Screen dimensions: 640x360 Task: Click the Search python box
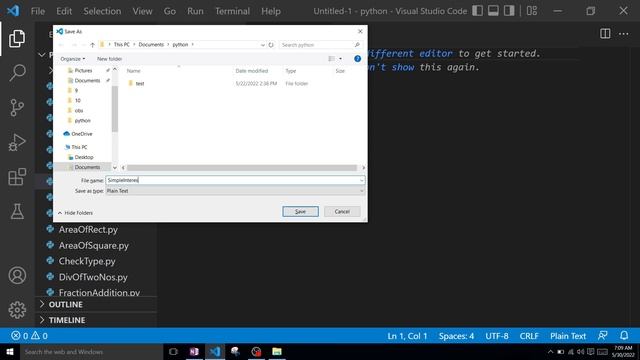[x=321, y=44]
